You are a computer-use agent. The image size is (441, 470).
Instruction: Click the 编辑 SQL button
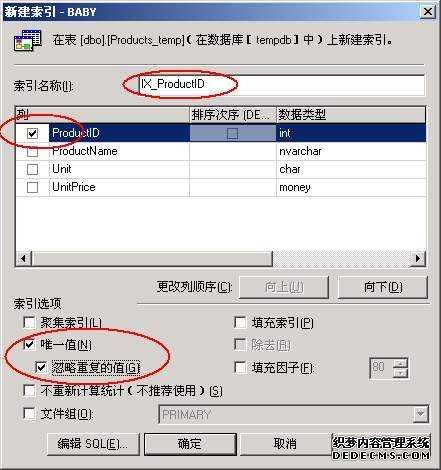click(x=93, y=444)
